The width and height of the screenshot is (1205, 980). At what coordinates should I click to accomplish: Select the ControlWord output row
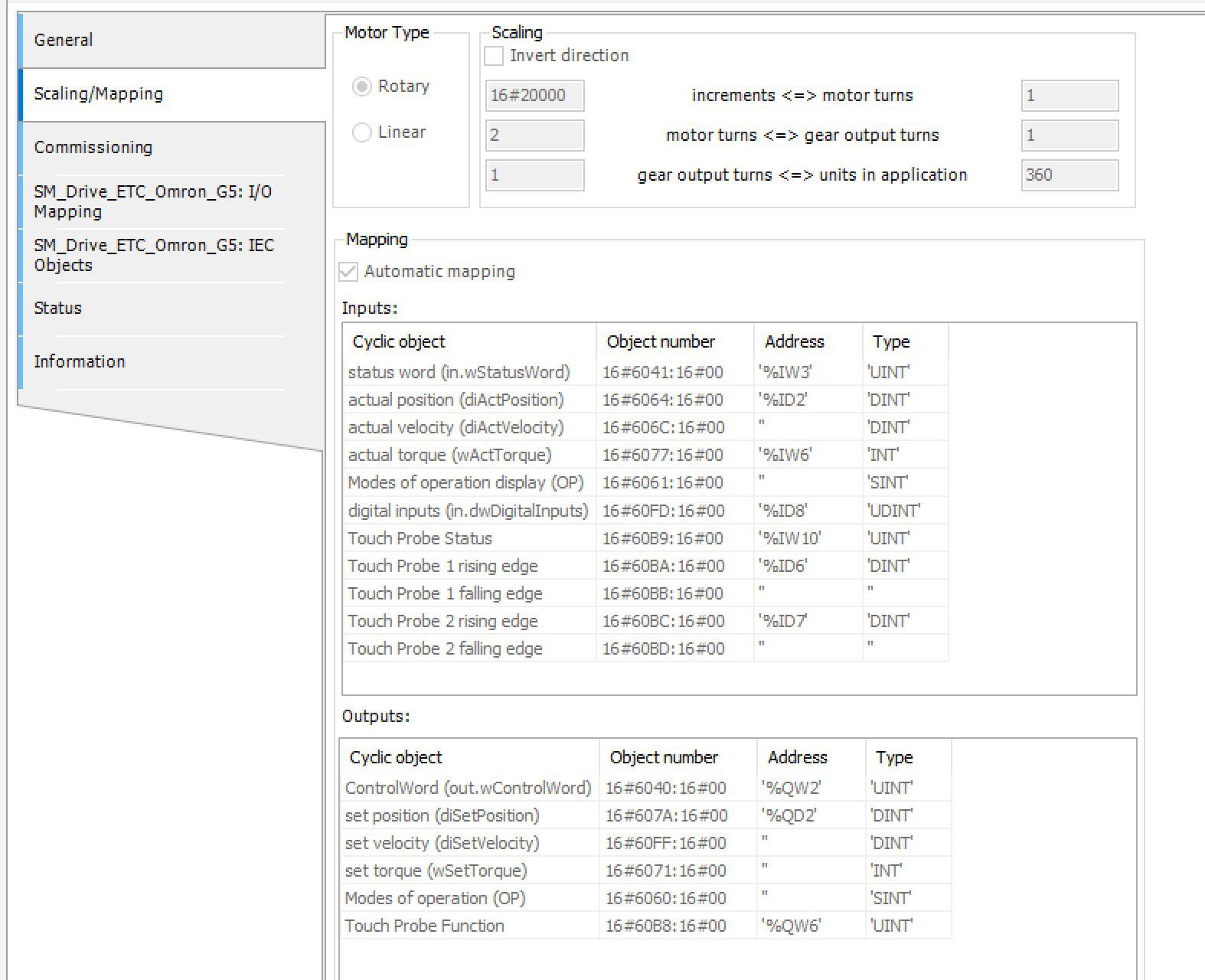click(x=468, y=788)
